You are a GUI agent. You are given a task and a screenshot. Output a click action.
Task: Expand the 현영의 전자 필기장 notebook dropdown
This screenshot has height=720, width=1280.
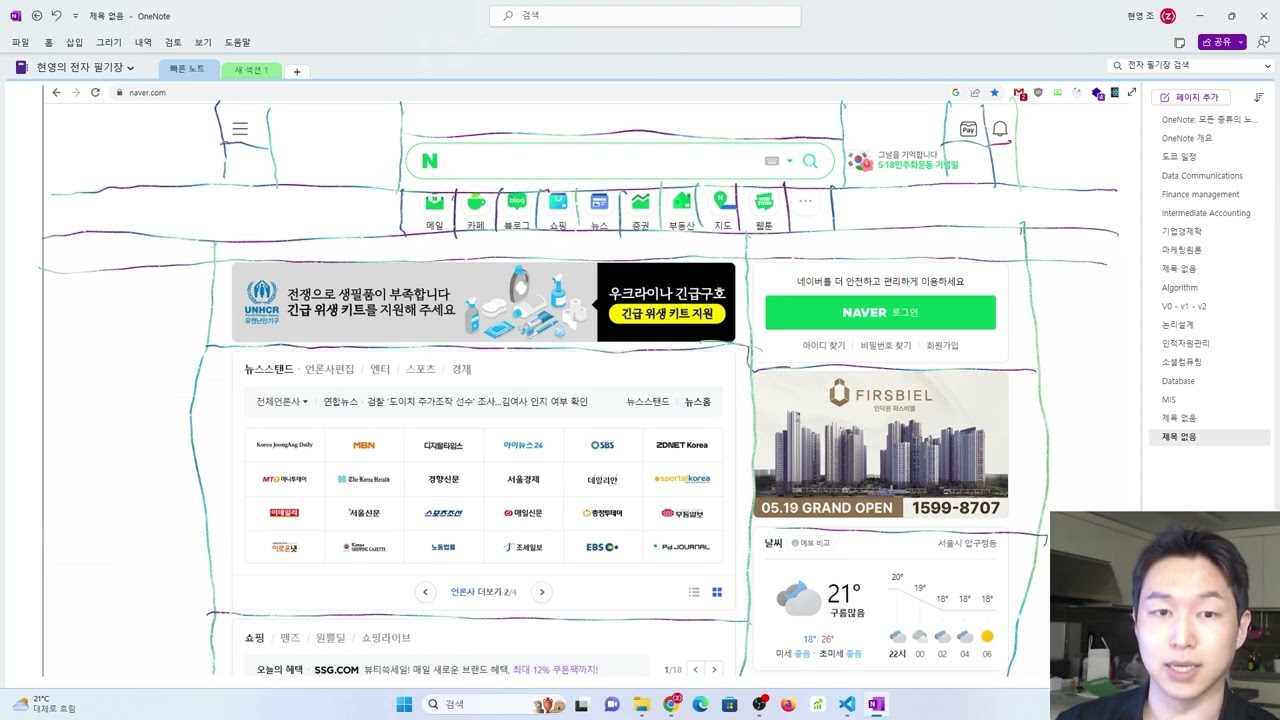pyautogui.click(x=130, y=68)
